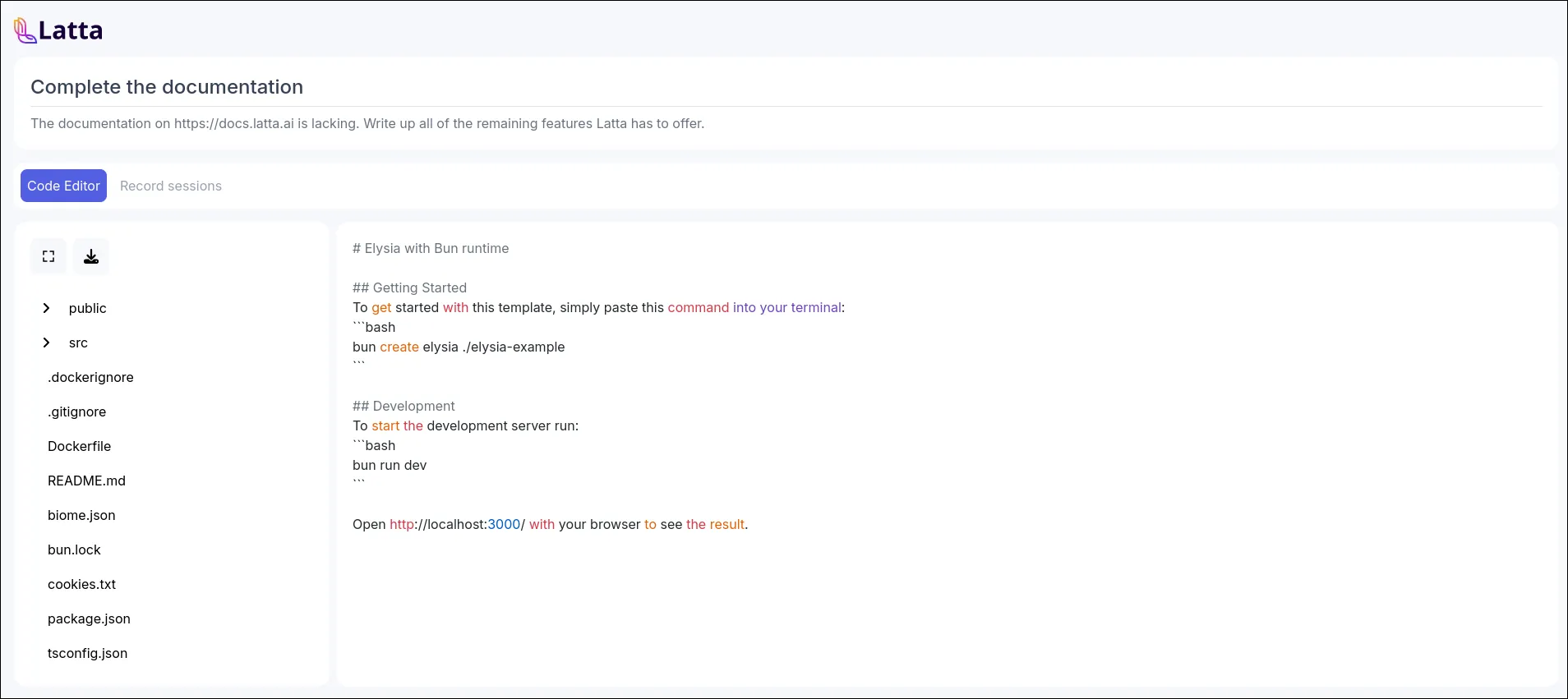Select the biome.json file
The image size is (1568, 699).
81,515
